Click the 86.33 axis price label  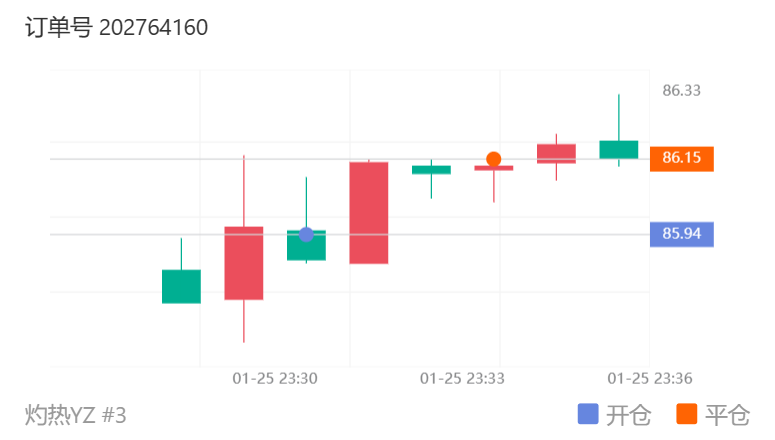coord(681,90)
